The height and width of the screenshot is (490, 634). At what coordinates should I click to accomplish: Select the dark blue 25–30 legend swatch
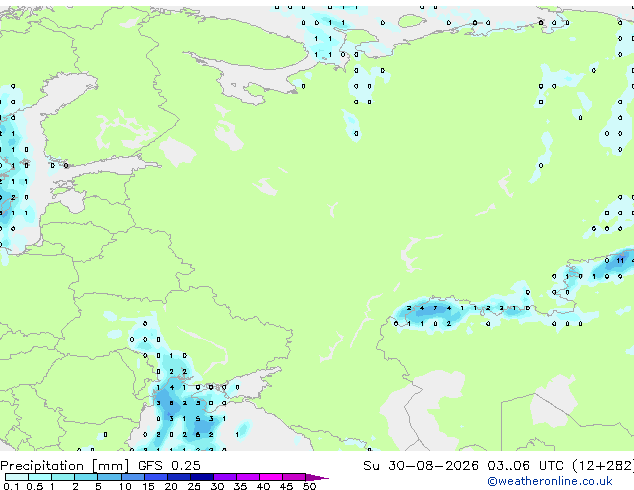pyautogui.click(x=202, y=477)
